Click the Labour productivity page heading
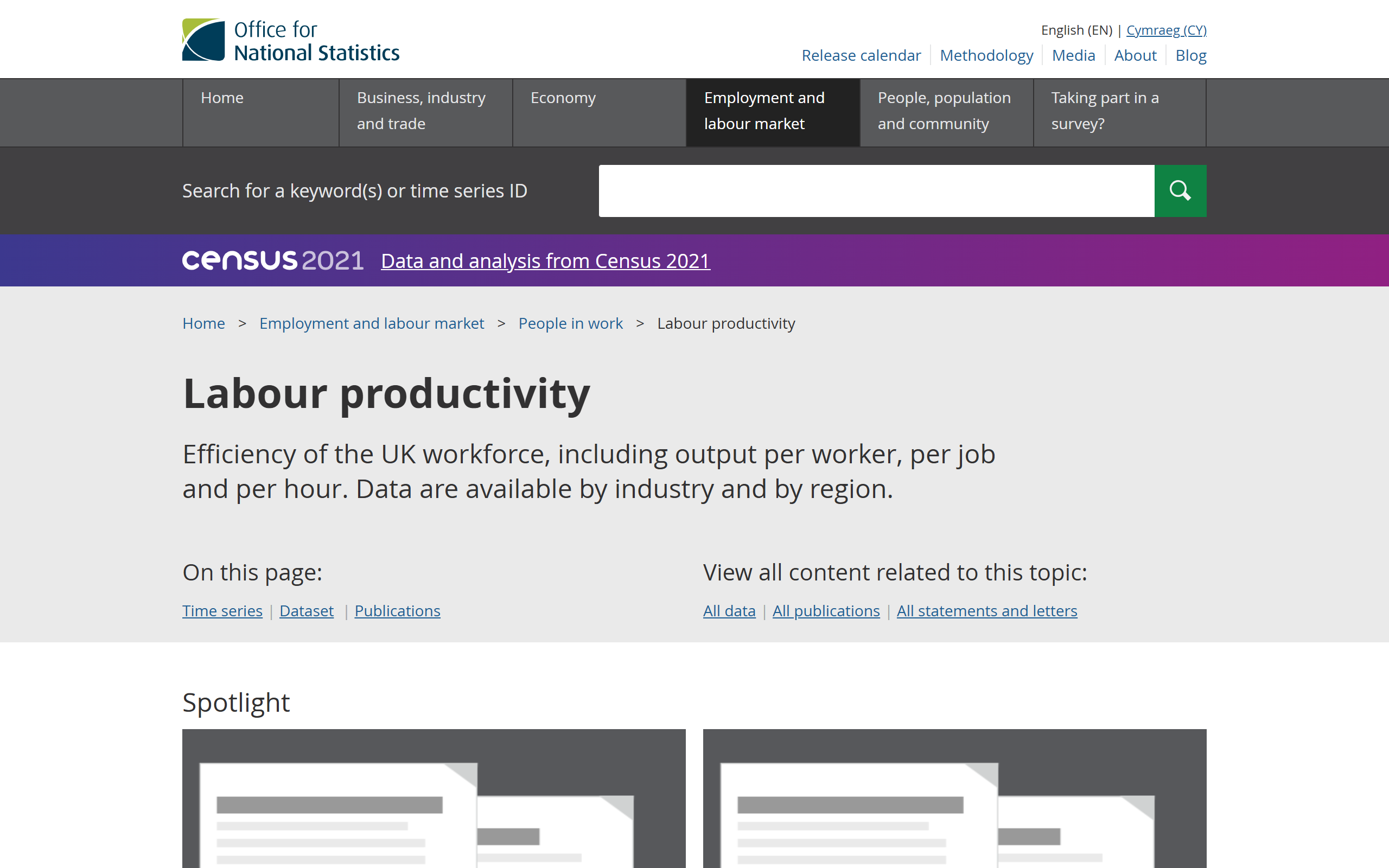This screenshot has width=1389, height=868. point(386,394)
